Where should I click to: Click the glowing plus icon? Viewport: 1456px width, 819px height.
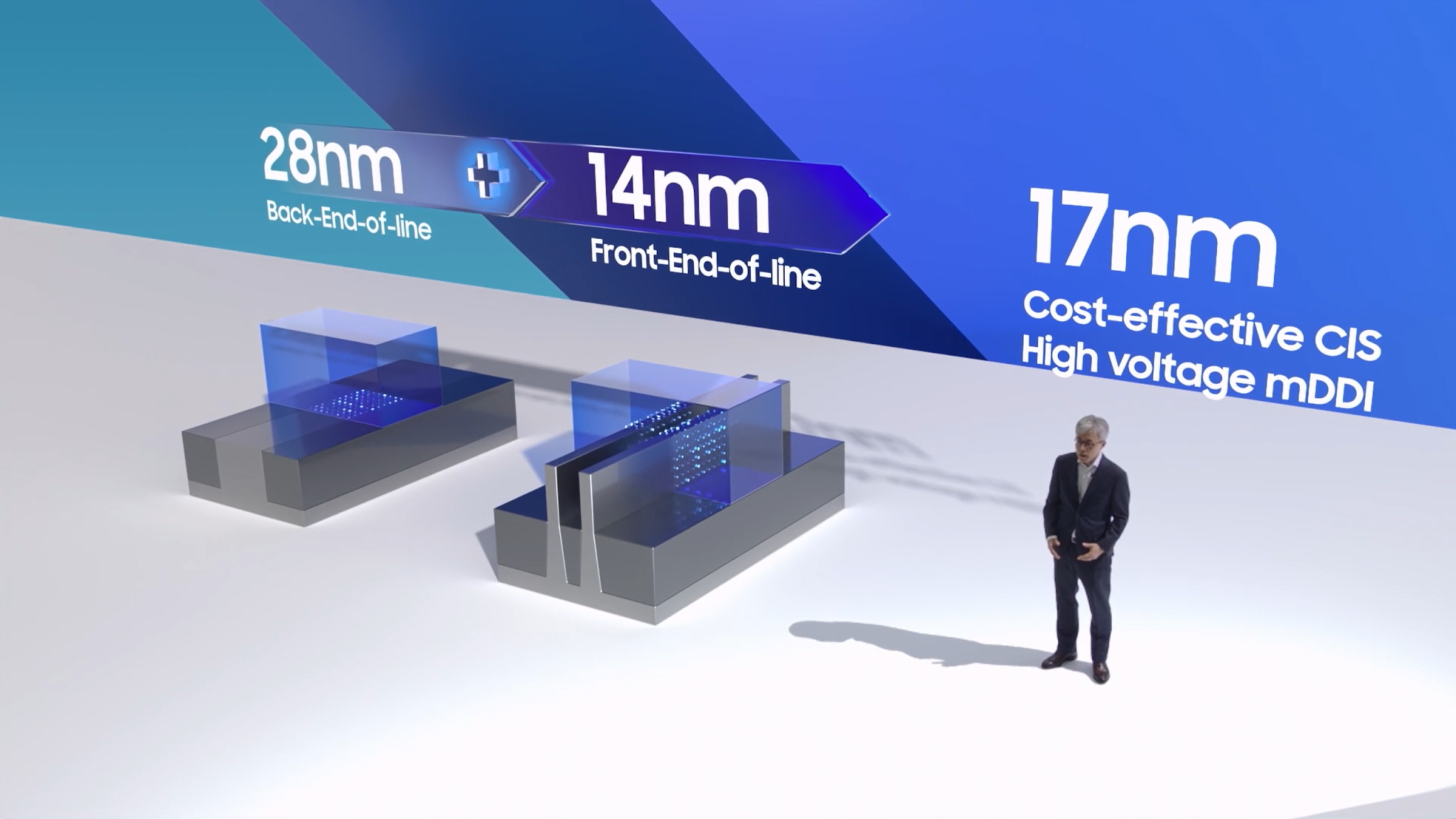(488, 174)
